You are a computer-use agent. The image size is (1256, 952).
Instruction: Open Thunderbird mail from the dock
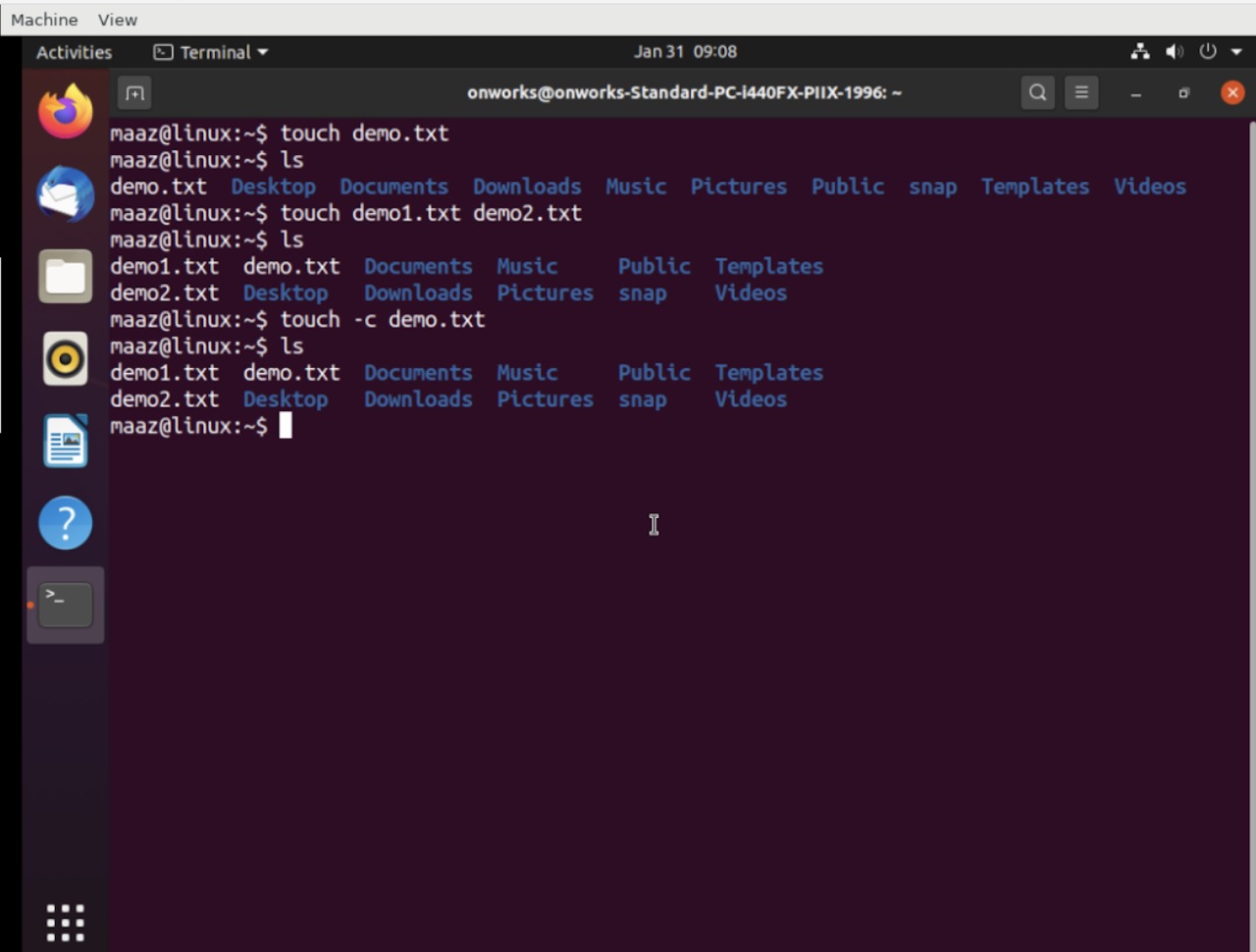pos(66,193)
